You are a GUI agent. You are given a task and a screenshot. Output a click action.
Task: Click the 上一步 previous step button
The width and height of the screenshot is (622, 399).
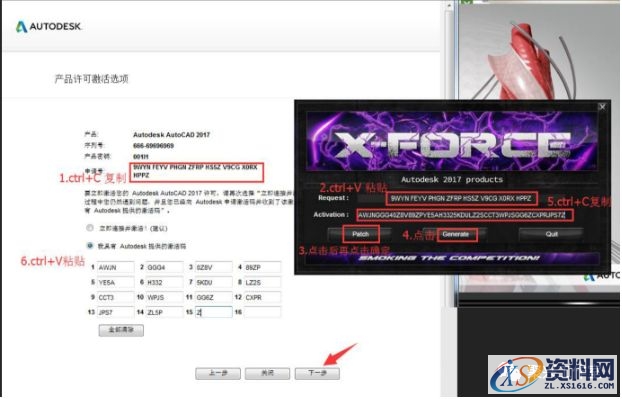point(218,373)
